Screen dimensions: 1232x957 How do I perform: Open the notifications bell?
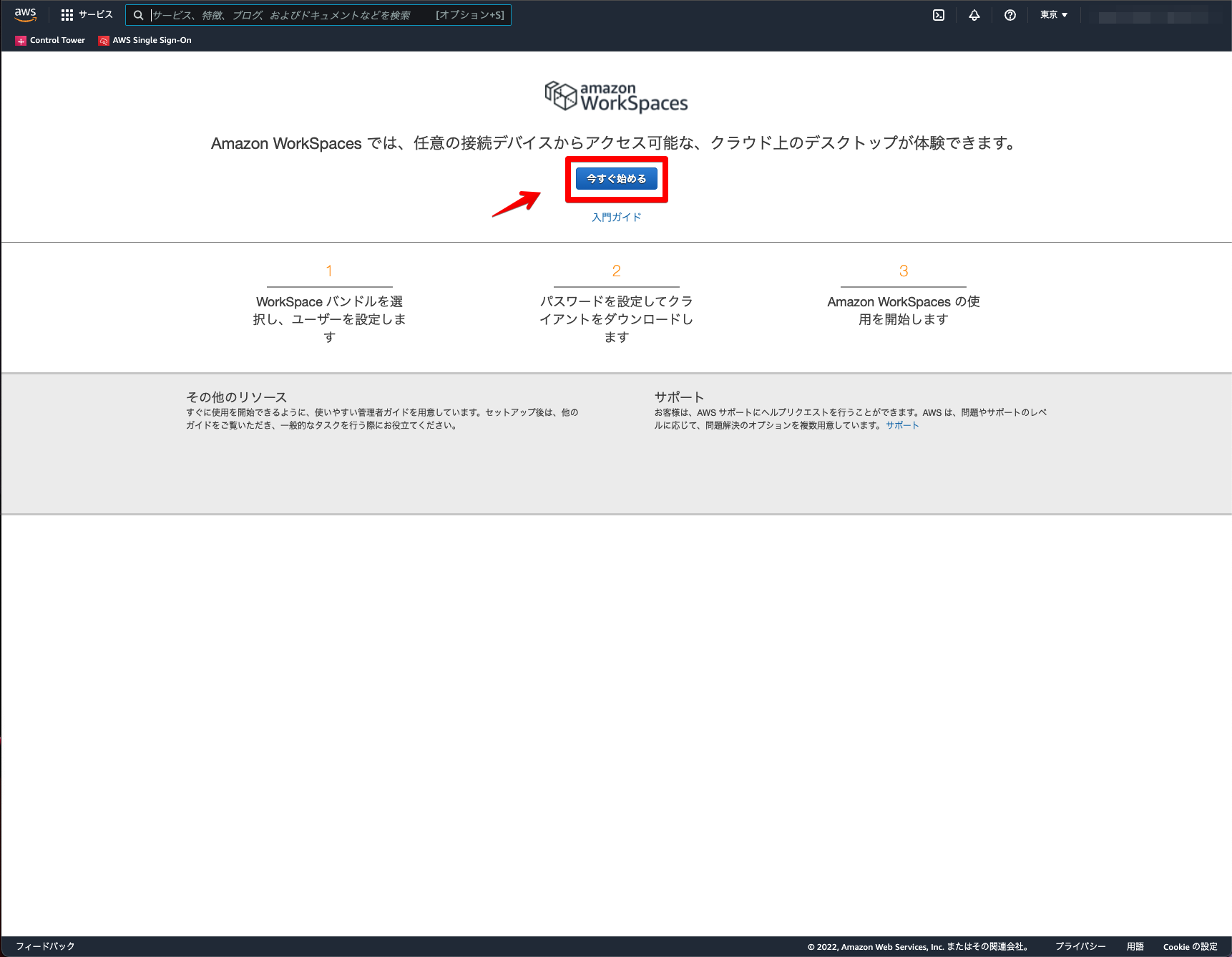tap(974, 14)
